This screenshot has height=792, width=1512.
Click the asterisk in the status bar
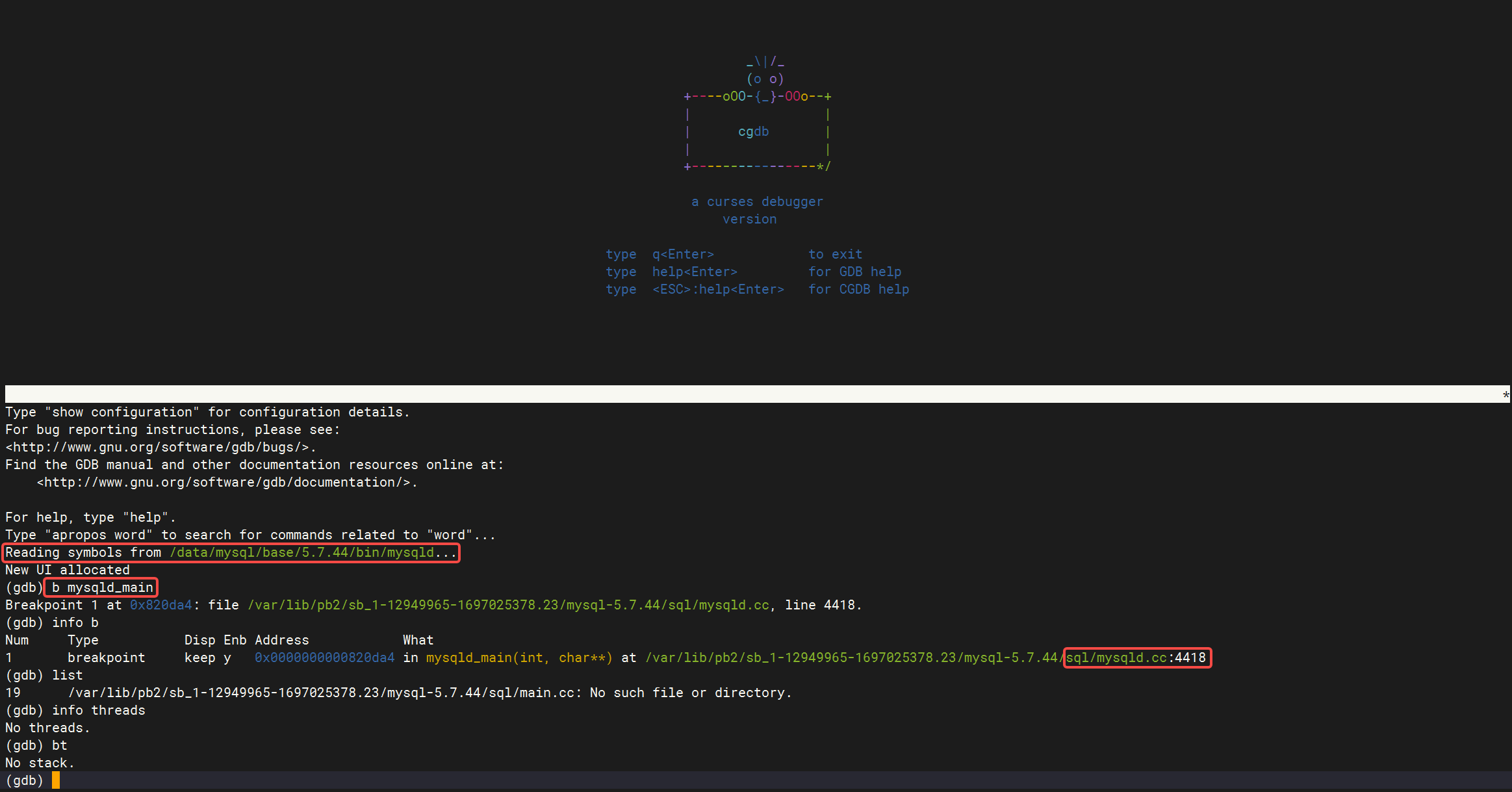[1506, 395]
